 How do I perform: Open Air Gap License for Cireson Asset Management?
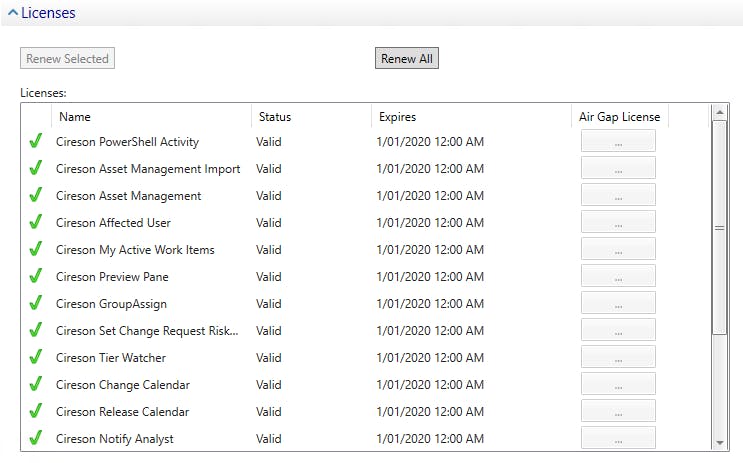(618, 196)
